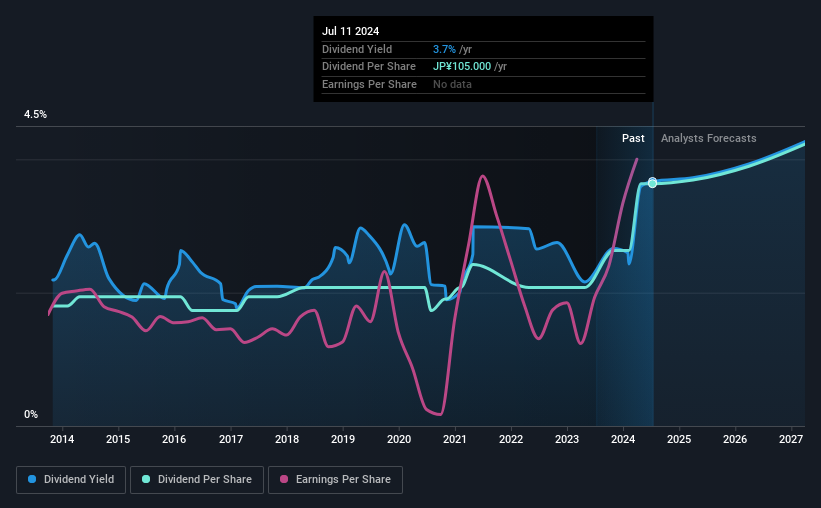Select the 2027 x-axis label
This screenshot has height=508, width=821.
tap(791, 439)
